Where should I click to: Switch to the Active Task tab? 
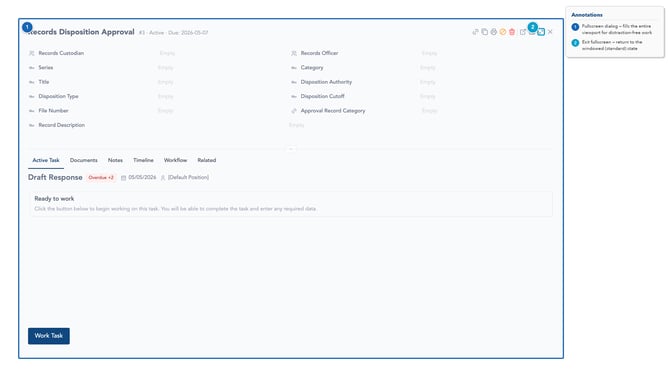46,160
